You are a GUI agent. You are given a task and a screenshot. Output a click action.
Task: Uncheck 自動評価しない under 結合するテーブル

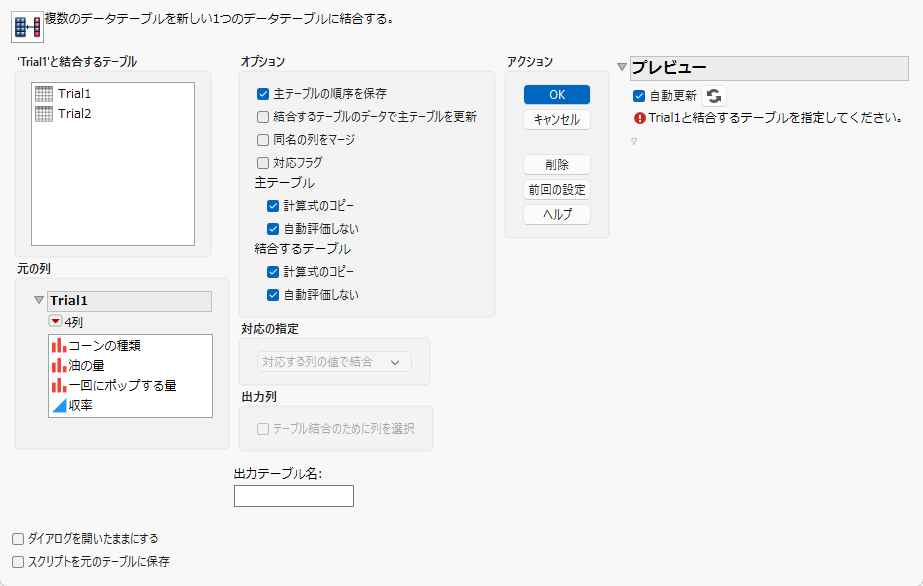(273, 295)
